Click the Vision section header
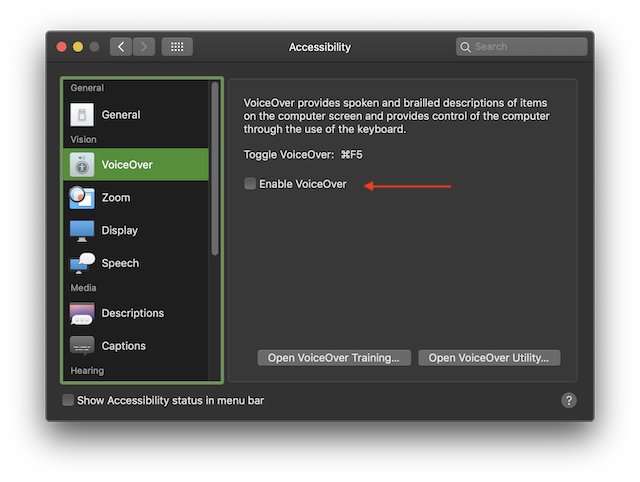This screenshot has width=640, height=482. coord(83,140)
